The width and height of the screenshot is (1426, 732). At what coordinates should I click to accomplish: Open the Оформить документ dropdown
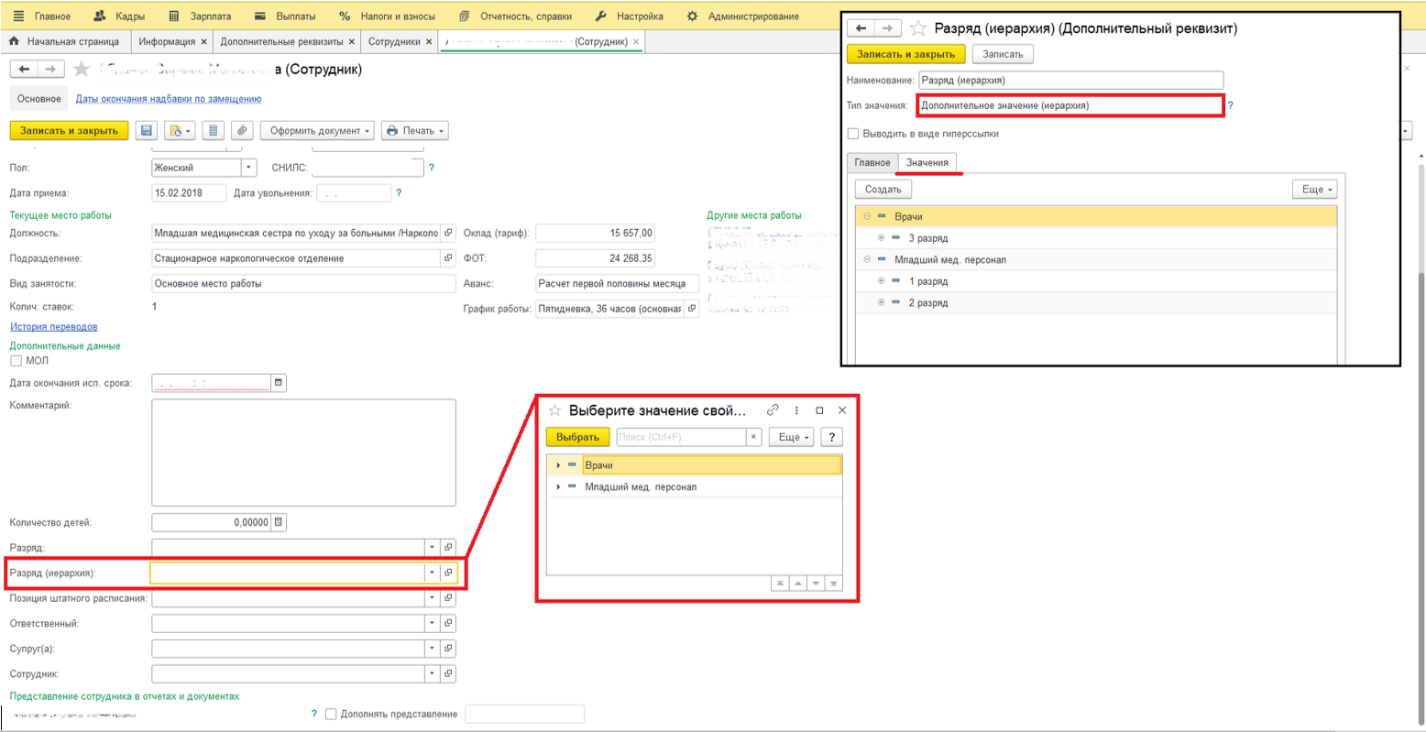[x=317, y=131]
